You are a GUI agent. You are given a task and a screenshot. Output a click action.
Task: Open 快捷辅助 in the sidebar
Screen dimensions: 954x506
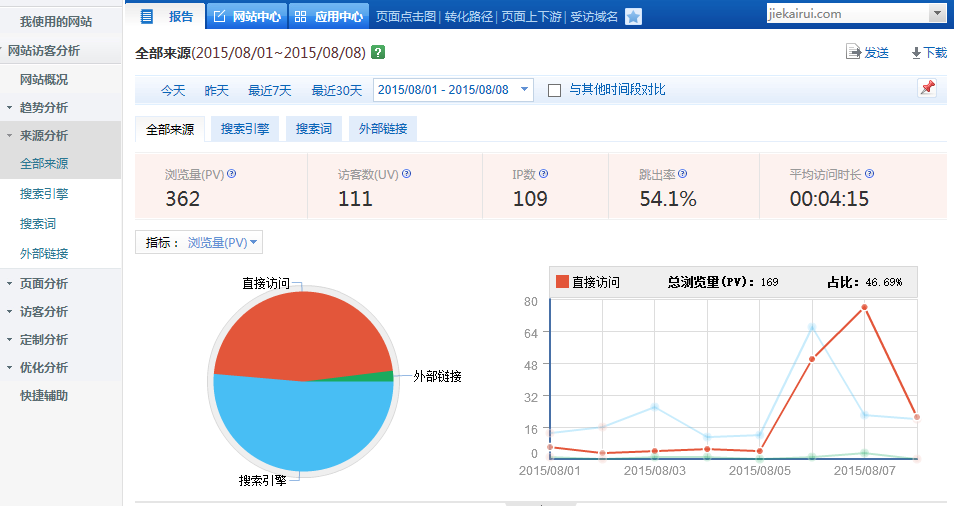pos(44,396)
